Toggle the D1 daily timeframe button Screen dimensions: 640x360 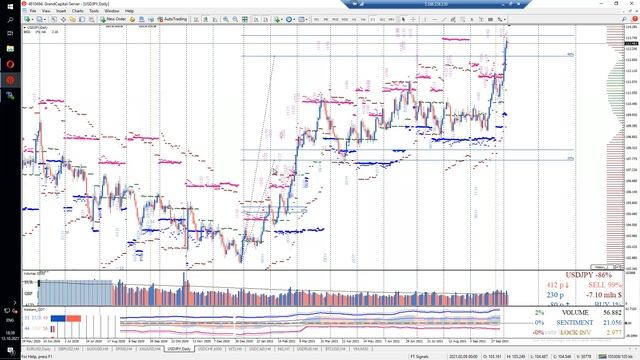(x=372, y=19)
